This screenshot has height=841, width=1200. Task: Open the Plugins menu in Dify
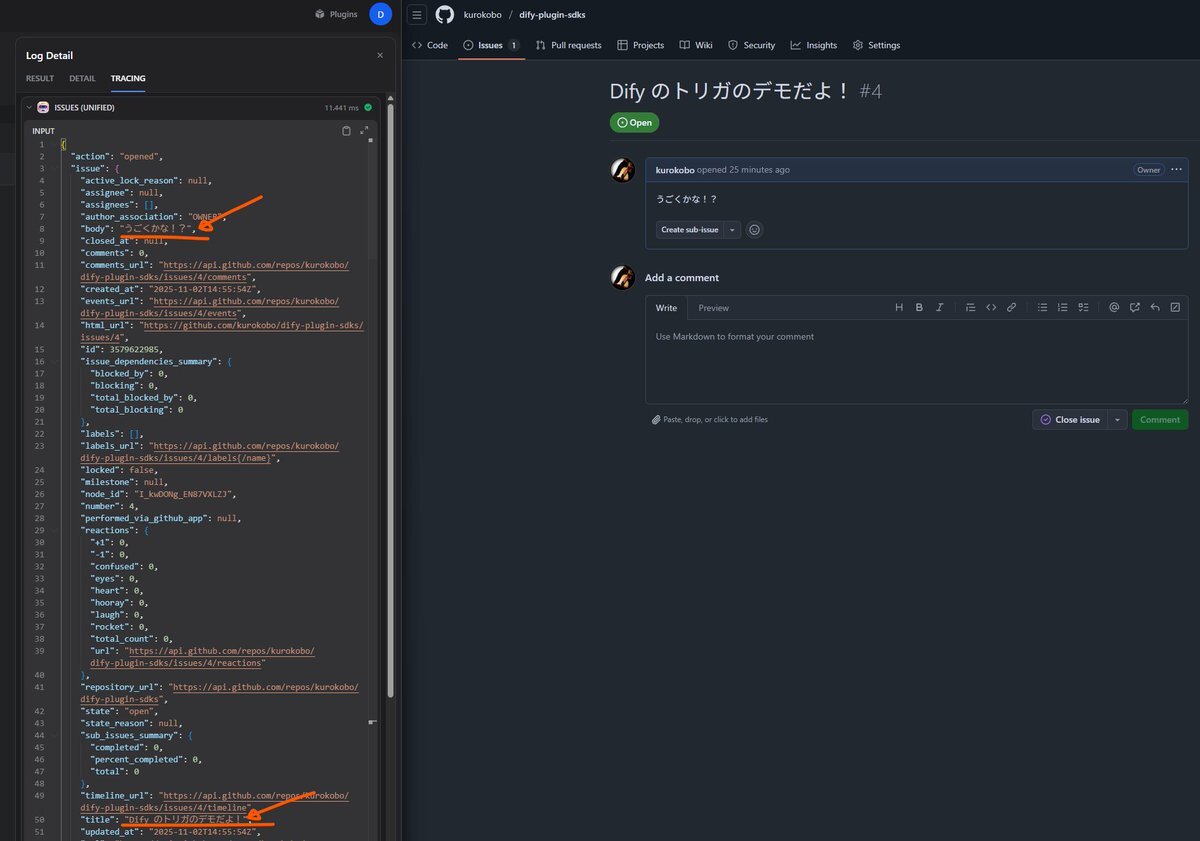335,14
